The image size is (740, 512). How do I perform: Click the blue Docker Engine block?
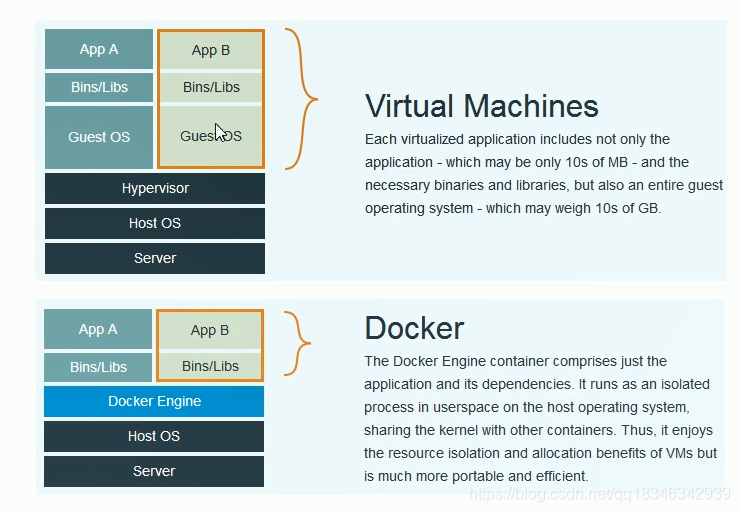(x=154, y=401)
